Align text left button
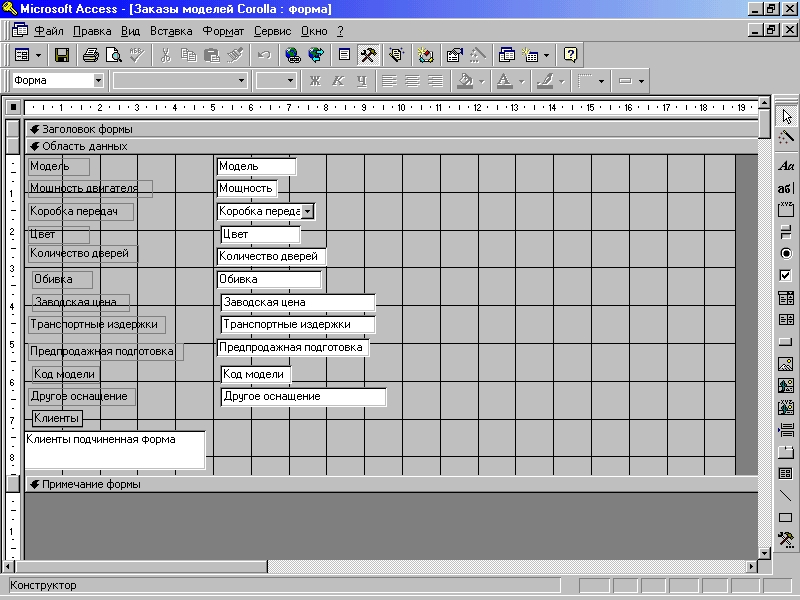800x600 pixels. (390, 81)
